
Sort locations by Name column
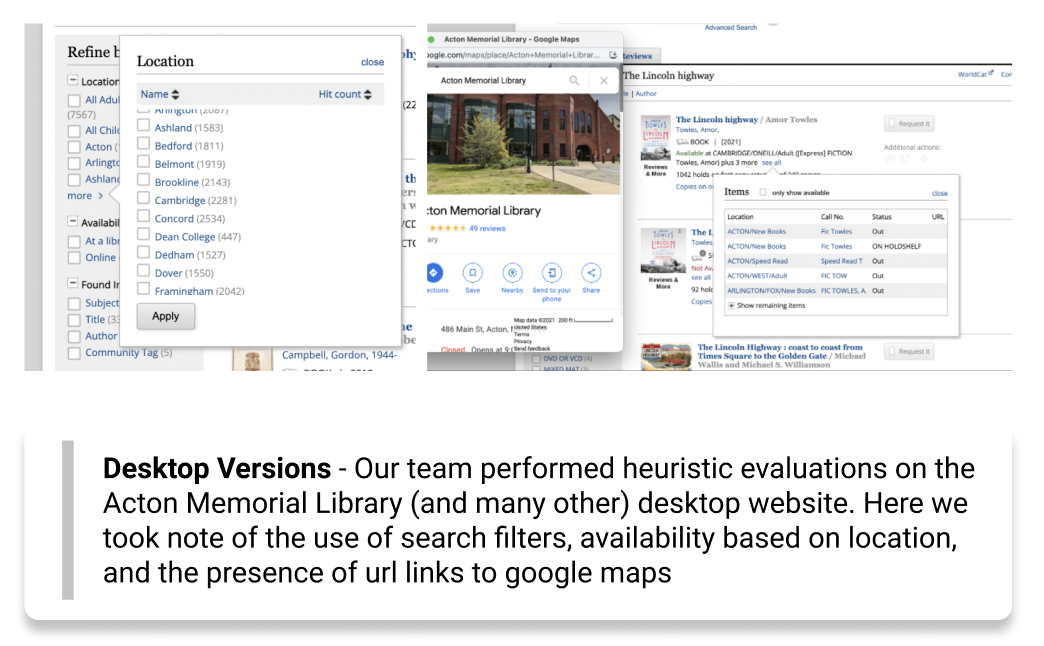click(160, 95)
